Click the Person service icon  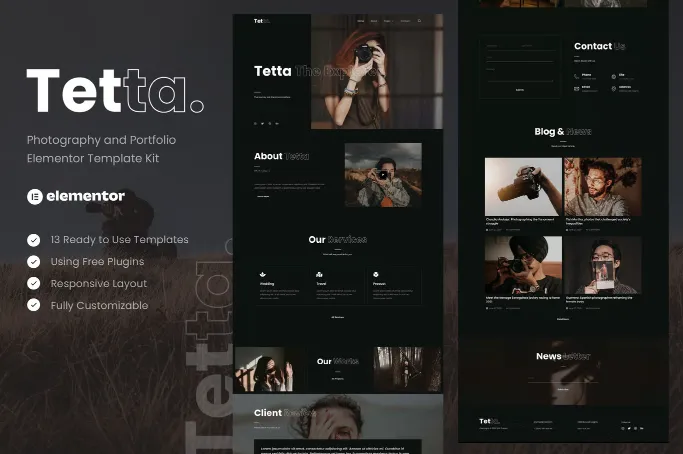coord(376,274)
